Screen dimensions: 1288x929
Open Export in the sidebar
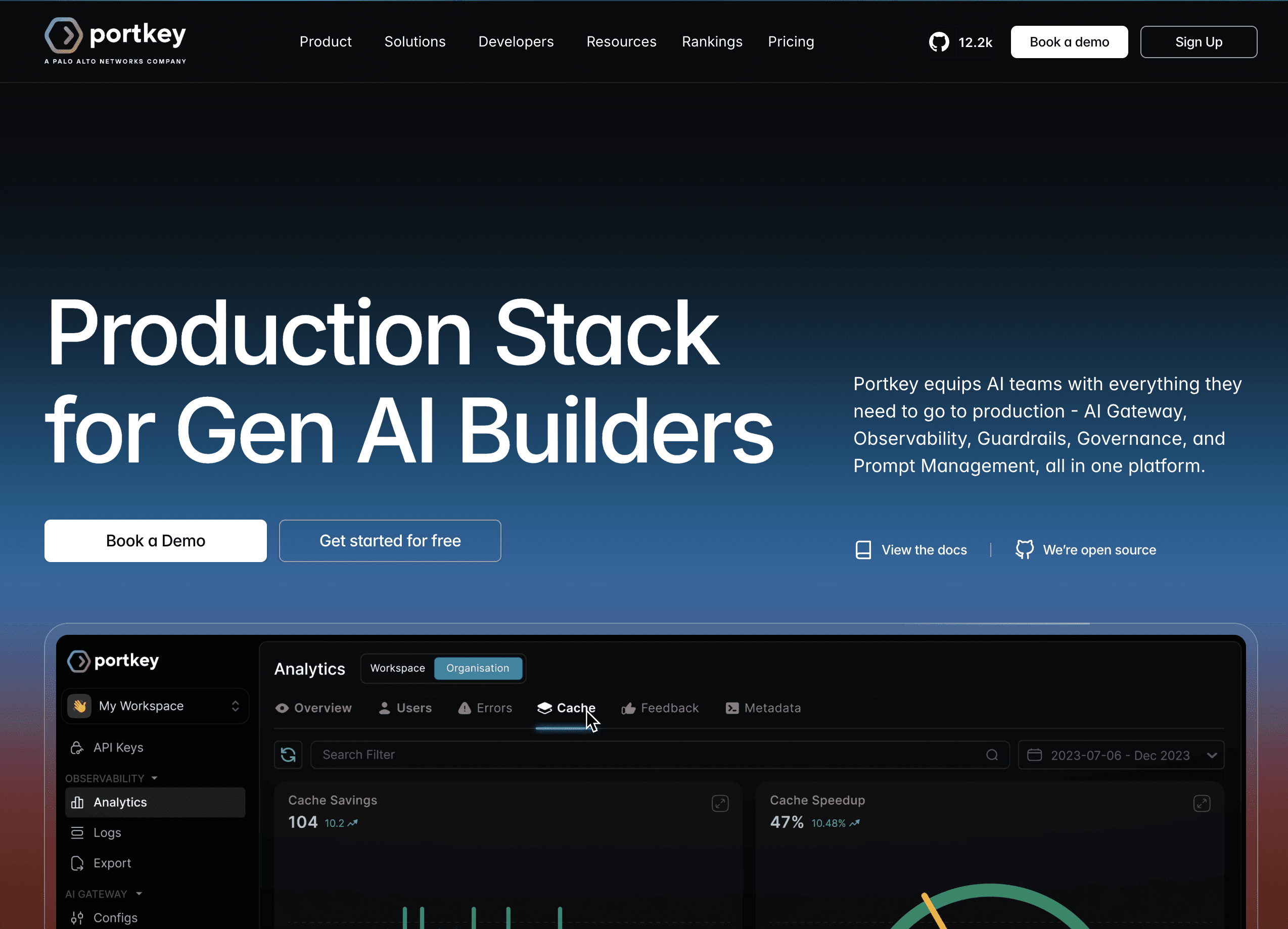pos(155,863)
